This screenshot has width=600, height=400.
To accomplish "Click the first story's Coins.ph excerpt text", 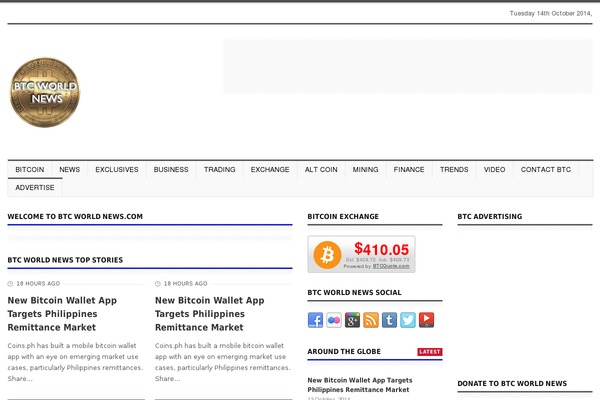I will [75, 362].
